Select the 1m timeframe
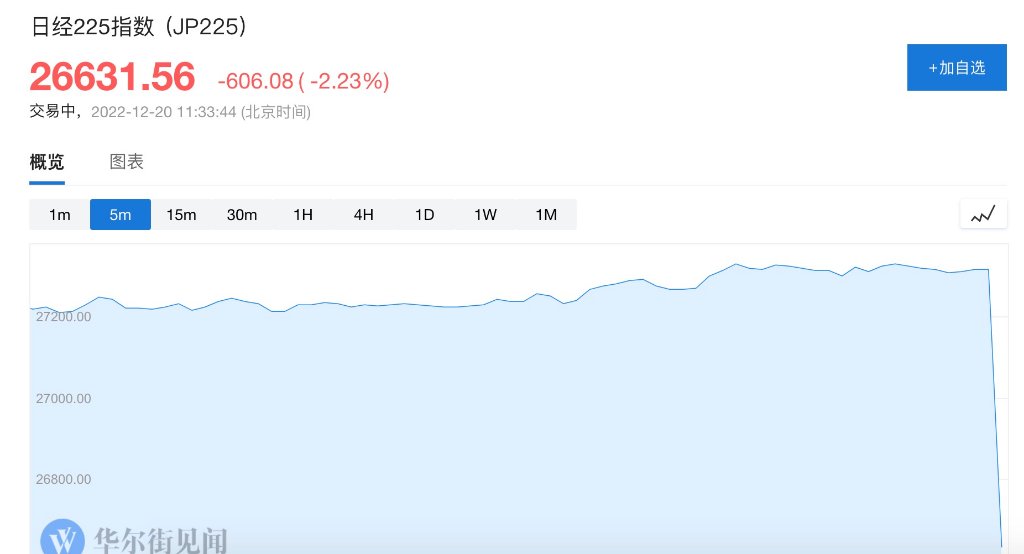This screenshot has width=1024, height=554. (x=60, y=215)
